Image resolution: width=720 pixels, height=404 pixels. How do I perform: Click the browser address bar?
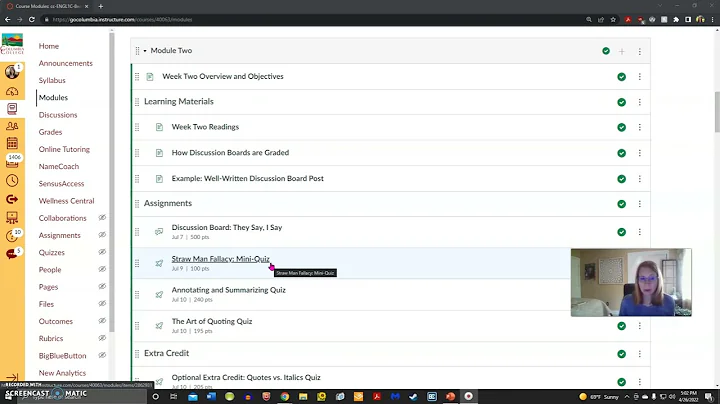(312, 20)
